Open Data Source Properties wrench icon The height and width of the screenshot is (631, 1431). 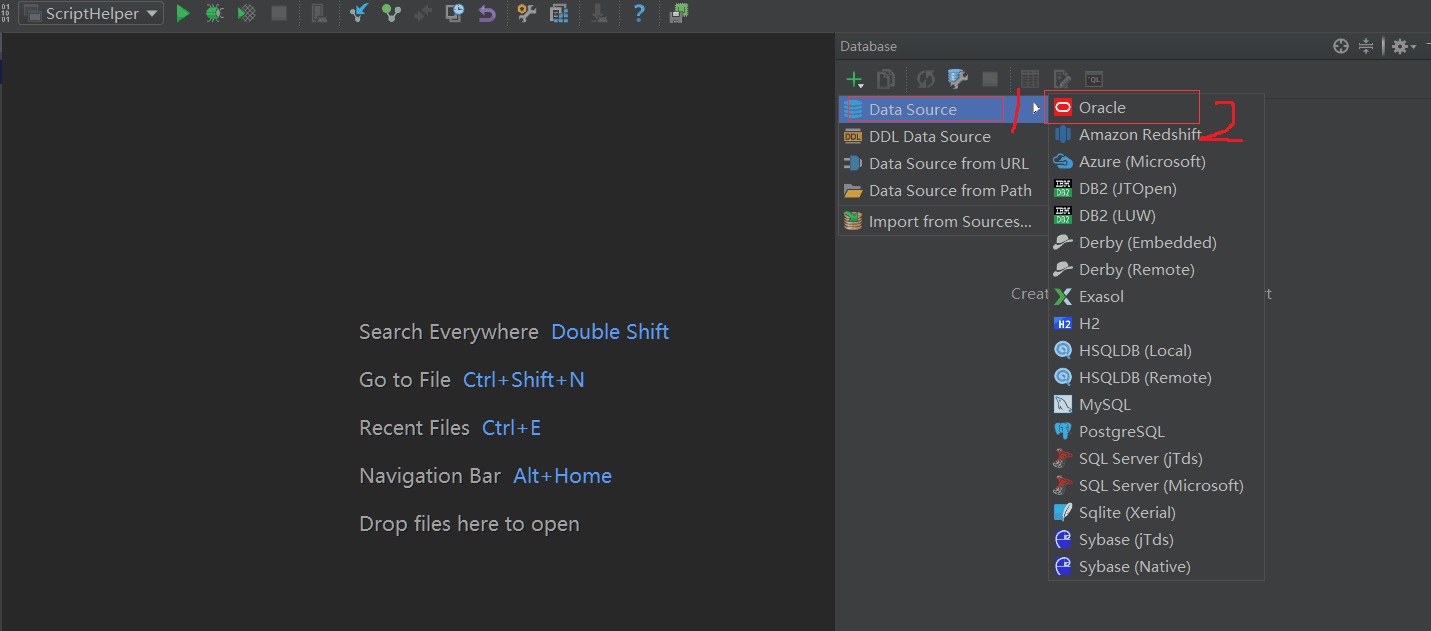957,78
